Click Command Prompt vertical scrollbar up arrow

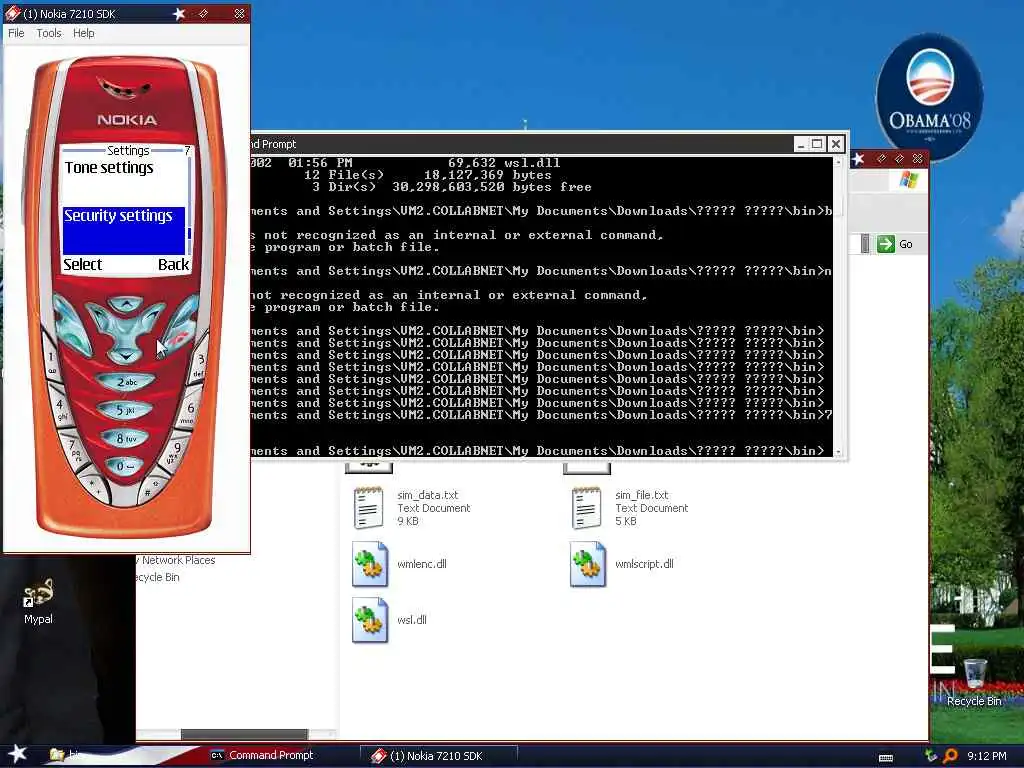click(x=839, y=161)
